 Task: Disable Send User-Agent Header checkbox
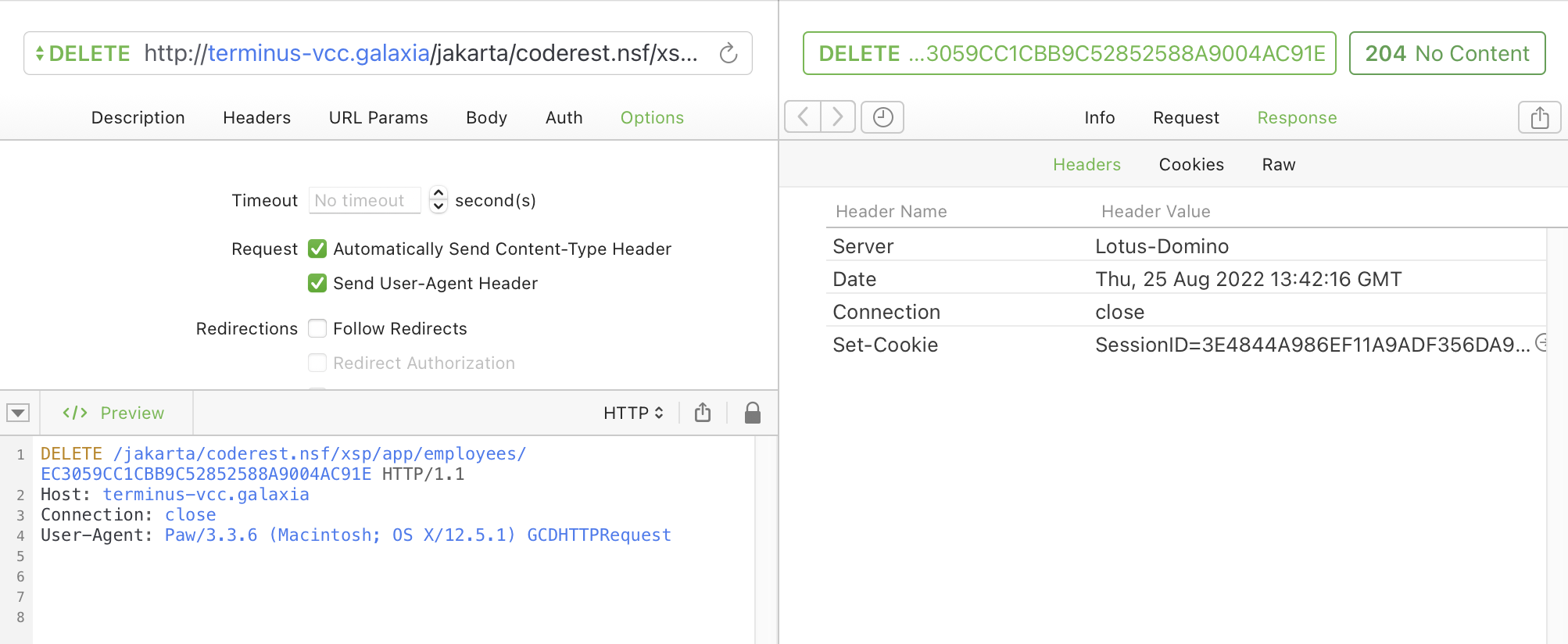pyautogui.click(x=317, y=283)
